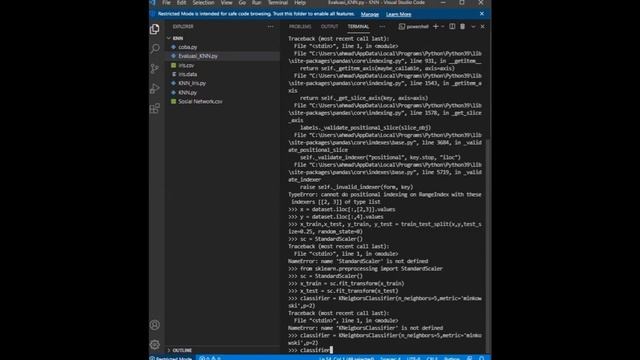The height and width of the screenshot is (360, 640).
Task: Open the Accounts menu icon
Action: [155, 325]
